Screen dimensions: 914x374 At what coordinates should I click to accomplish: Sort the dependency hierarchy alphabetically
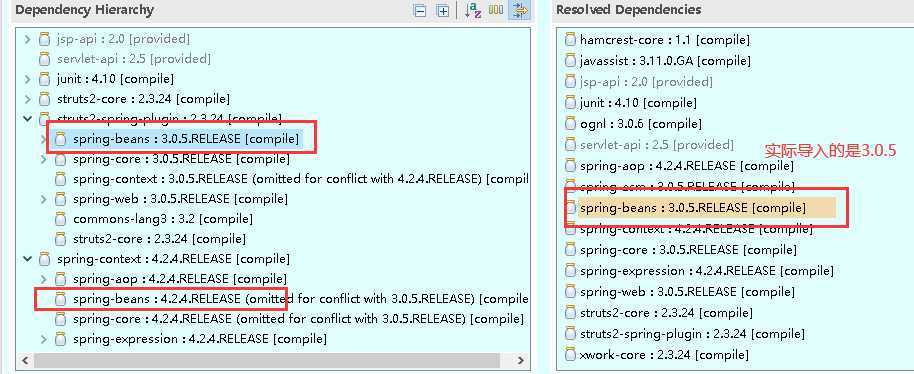click(473, 10)
